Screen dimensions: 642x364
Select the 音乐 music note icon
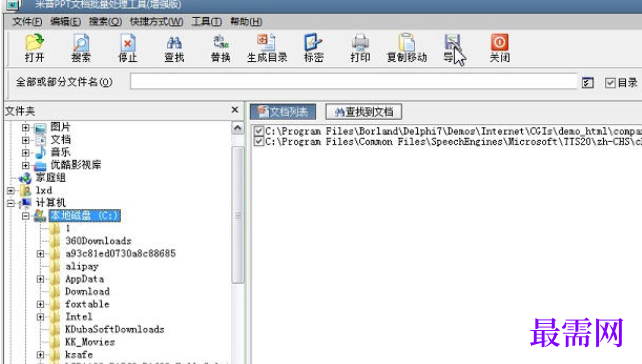41,153
